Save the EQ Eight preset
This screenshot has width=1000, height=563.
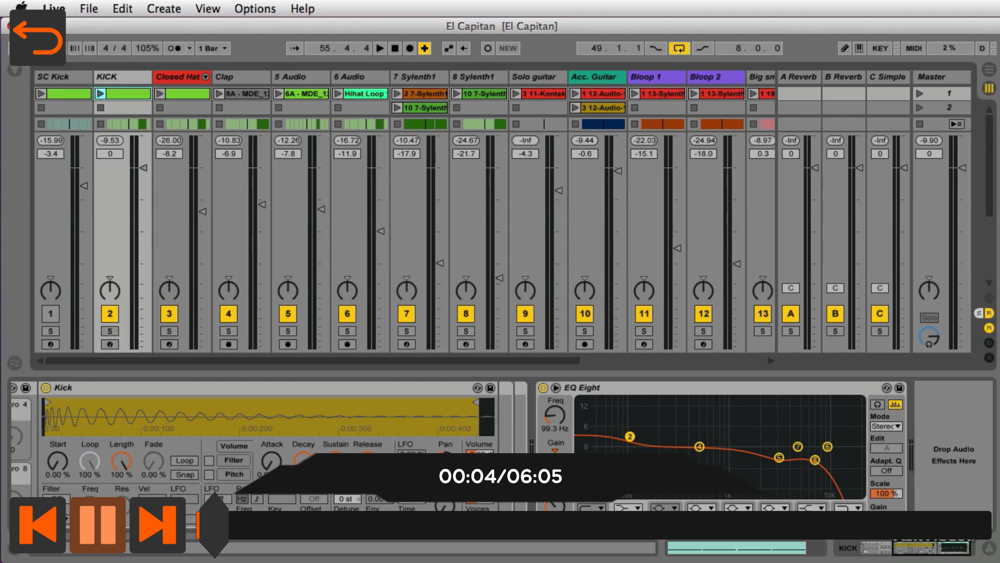pos(899,388)
